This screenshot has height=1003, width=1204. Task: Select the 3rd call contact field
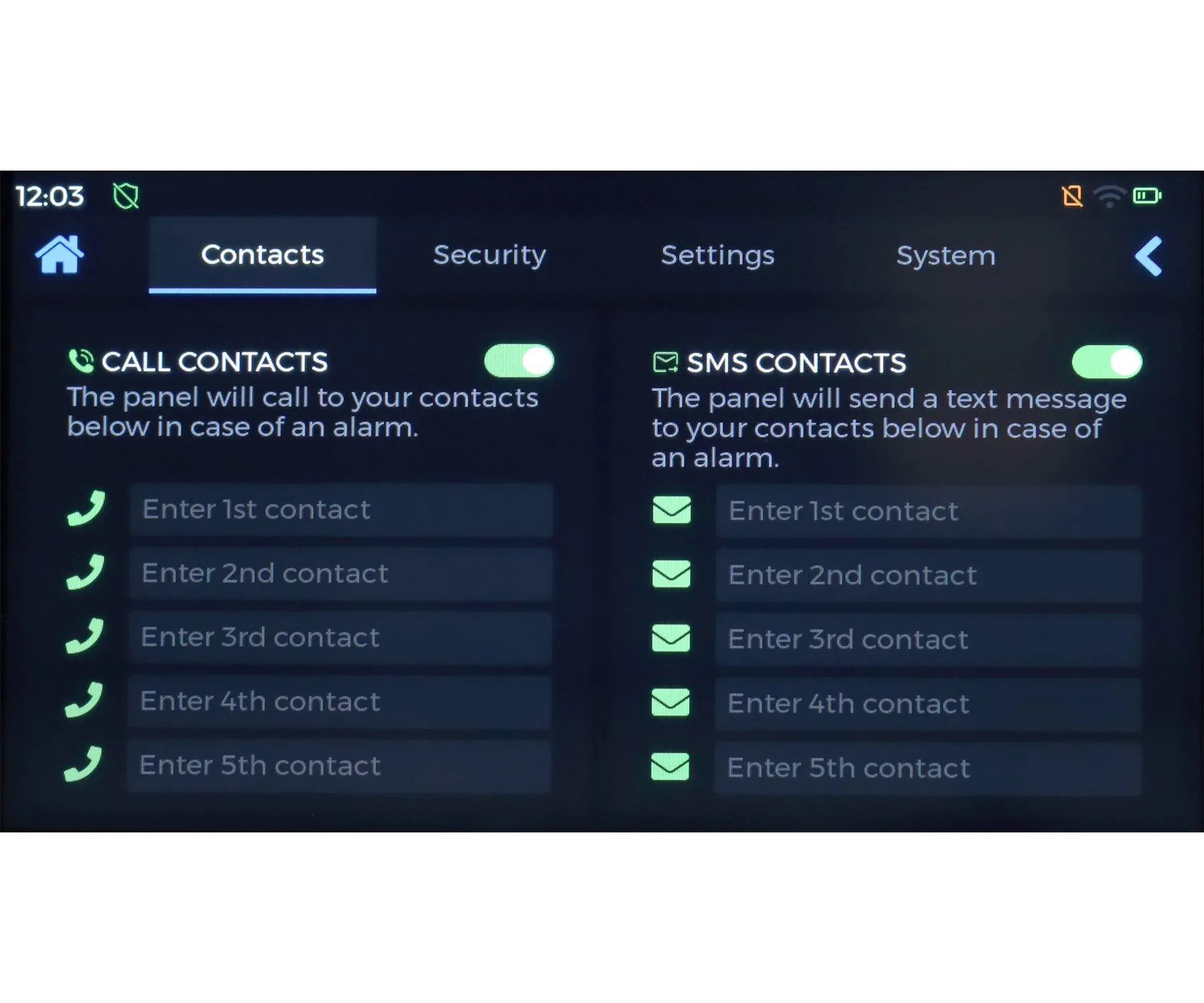(x=340, y=637)
